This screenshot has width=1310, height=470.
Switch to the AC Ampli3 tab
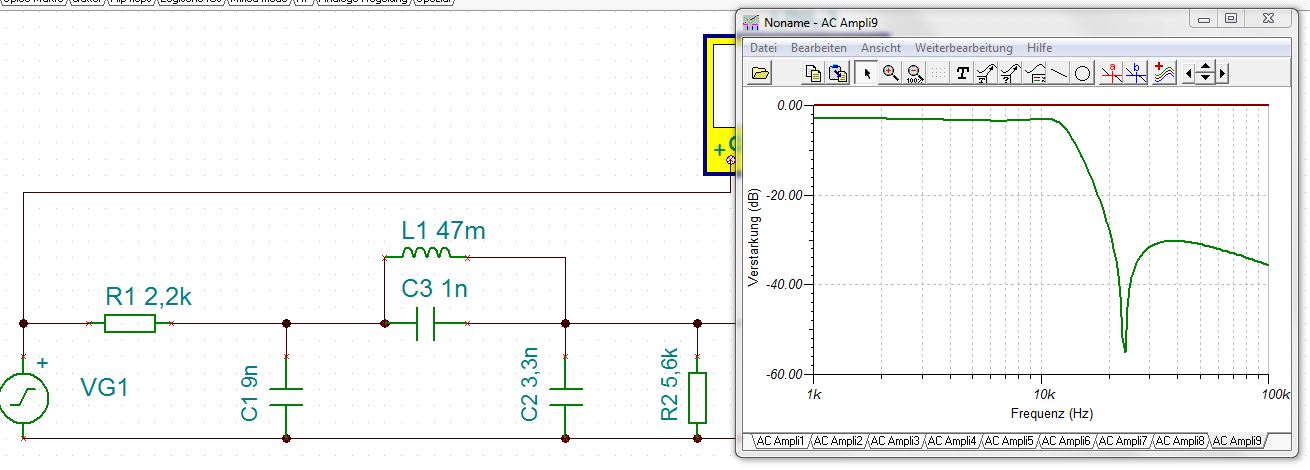(894, 441)
